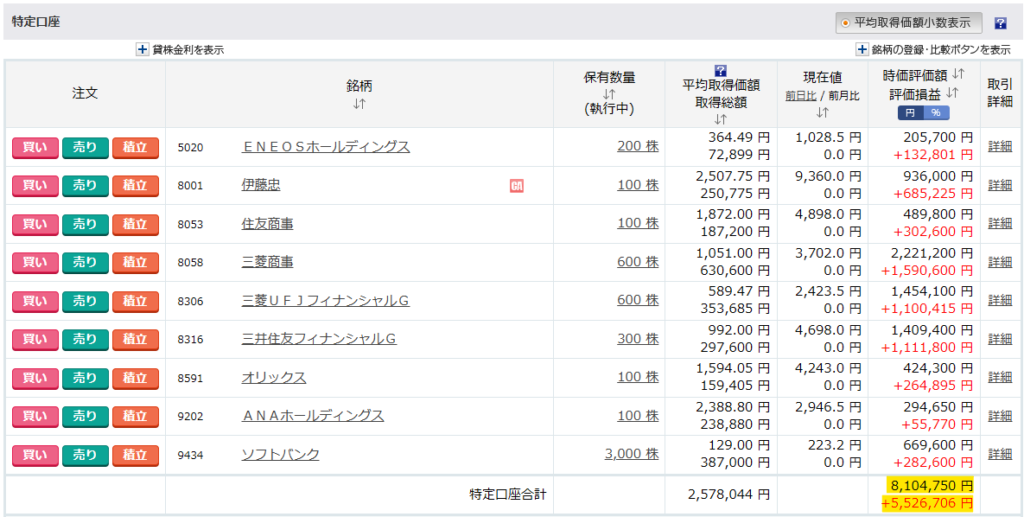Expand 銘柄の登録・比較ボタンを表示 option

[x=862, y=49]
